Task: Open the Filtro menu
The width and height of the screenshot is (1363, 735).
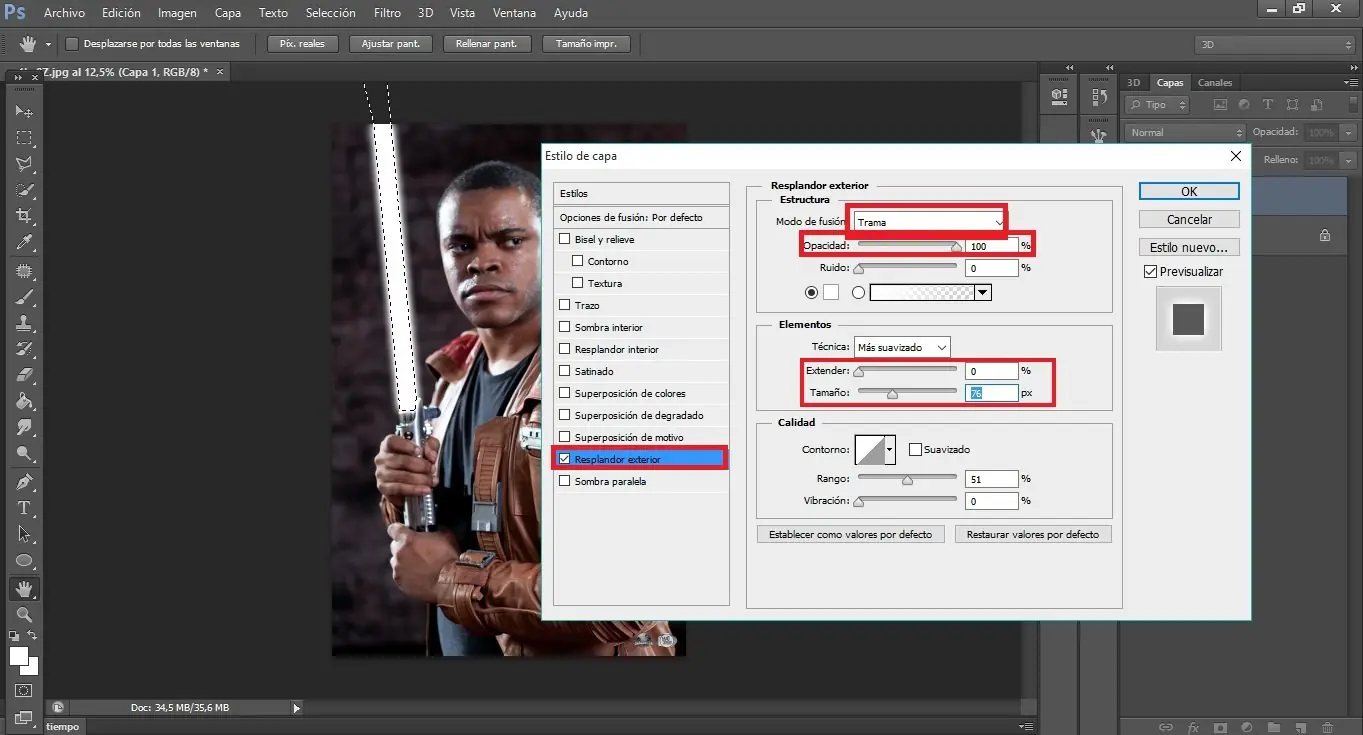Action: click(x=386, y=13)
